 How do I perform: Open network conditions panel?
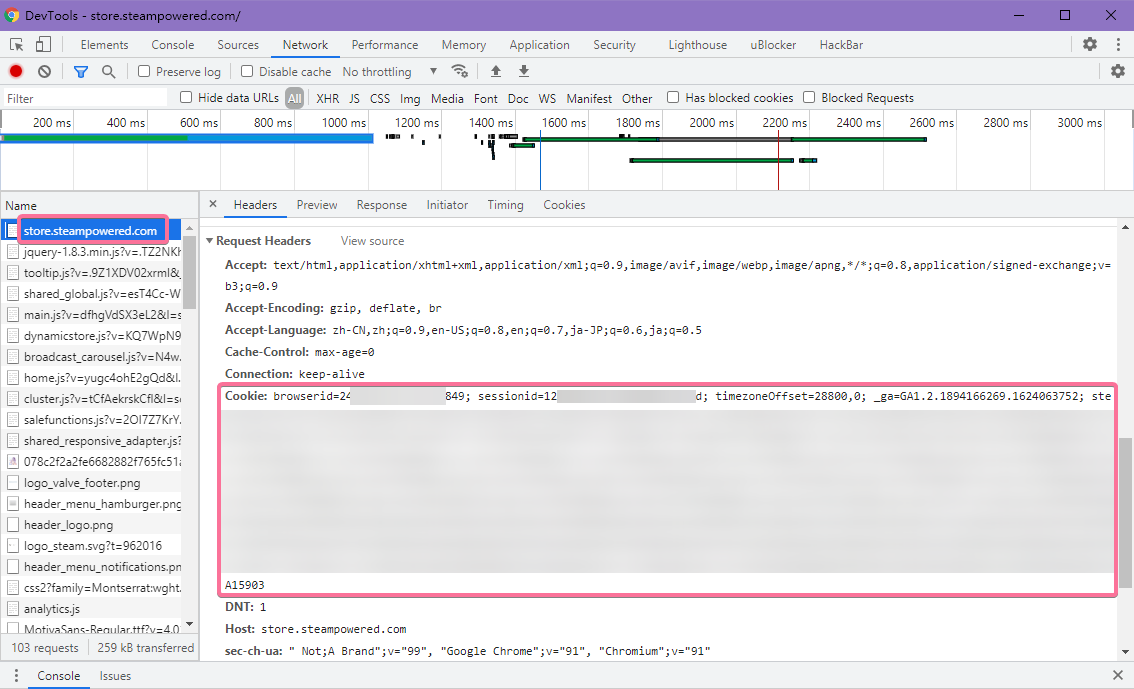coord(459,71)
